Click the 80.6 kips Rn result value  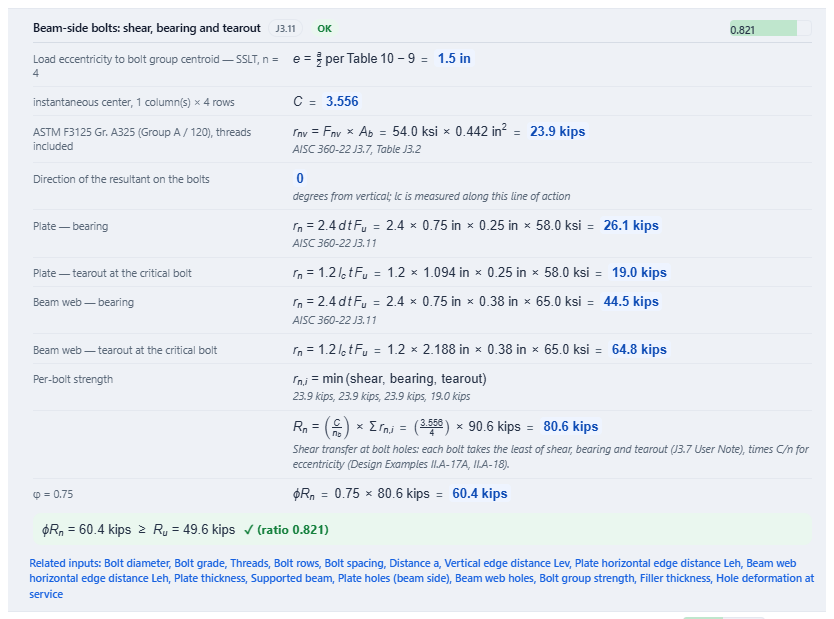tap(570, 426)
